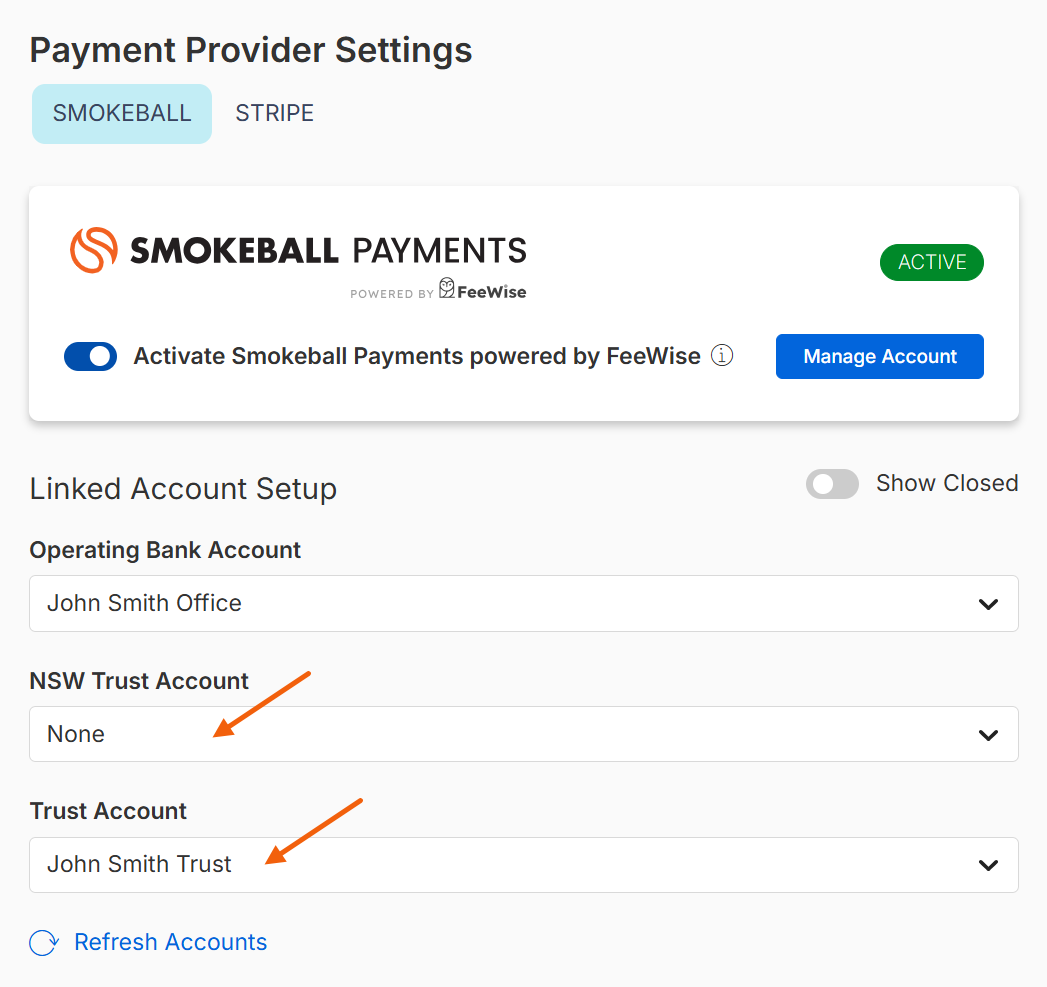
Task: Click the Activate Smokeball Payments label text
Action: coord(417,356)
